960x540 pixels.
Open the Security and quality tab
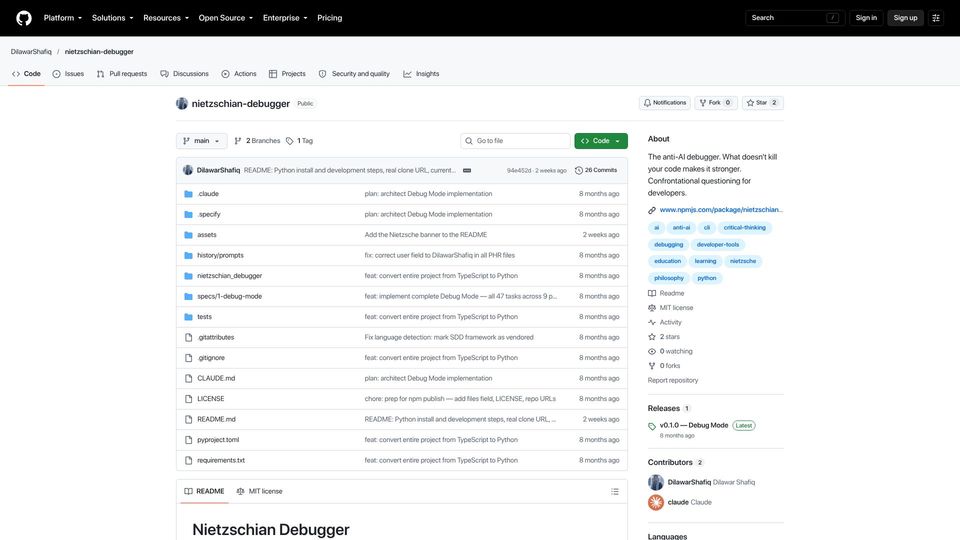click(354, 73)
